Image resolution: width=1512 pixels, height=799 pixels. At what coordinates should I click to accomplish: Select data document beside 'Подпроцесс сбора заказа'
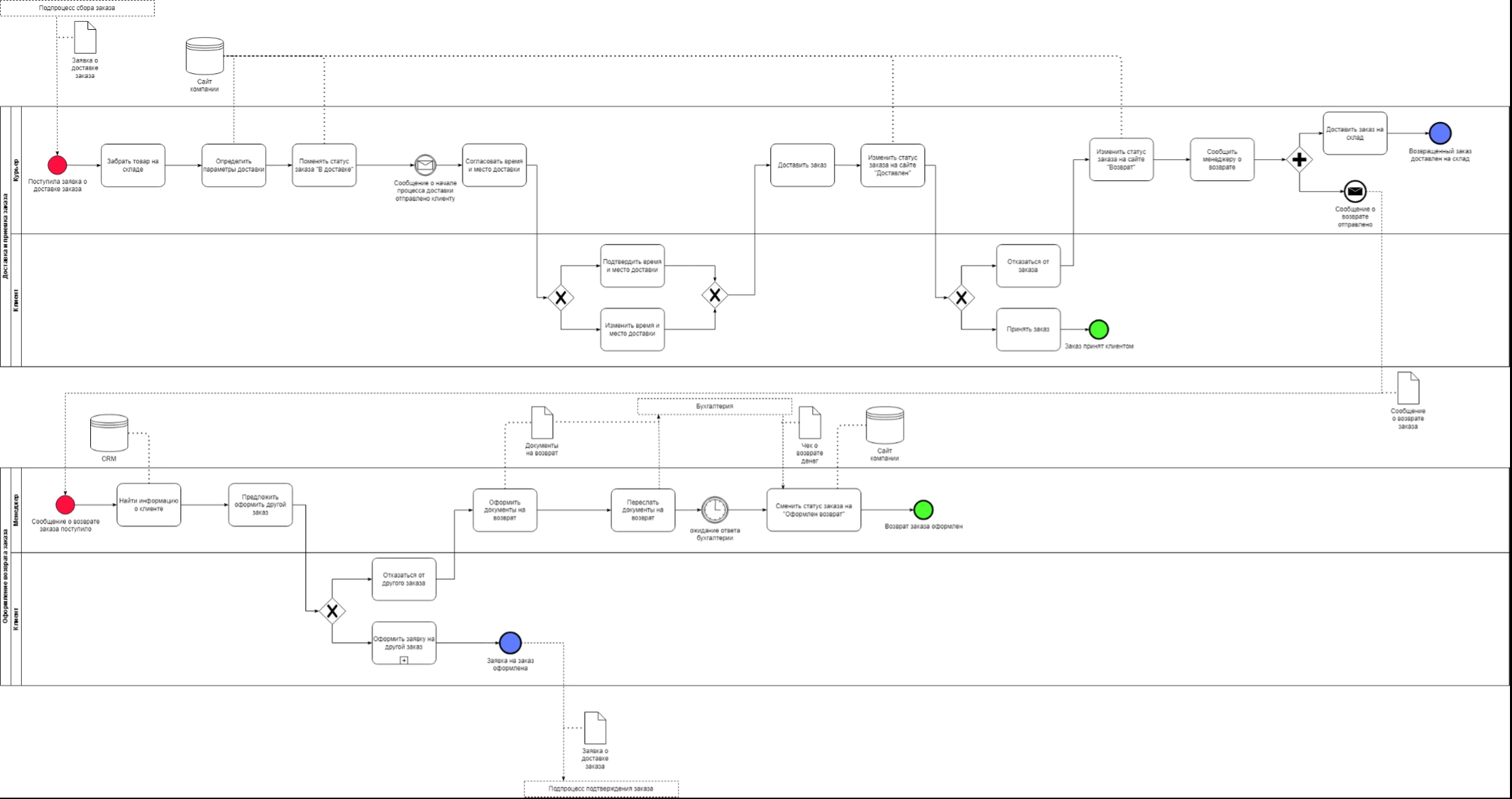(85, 37)
